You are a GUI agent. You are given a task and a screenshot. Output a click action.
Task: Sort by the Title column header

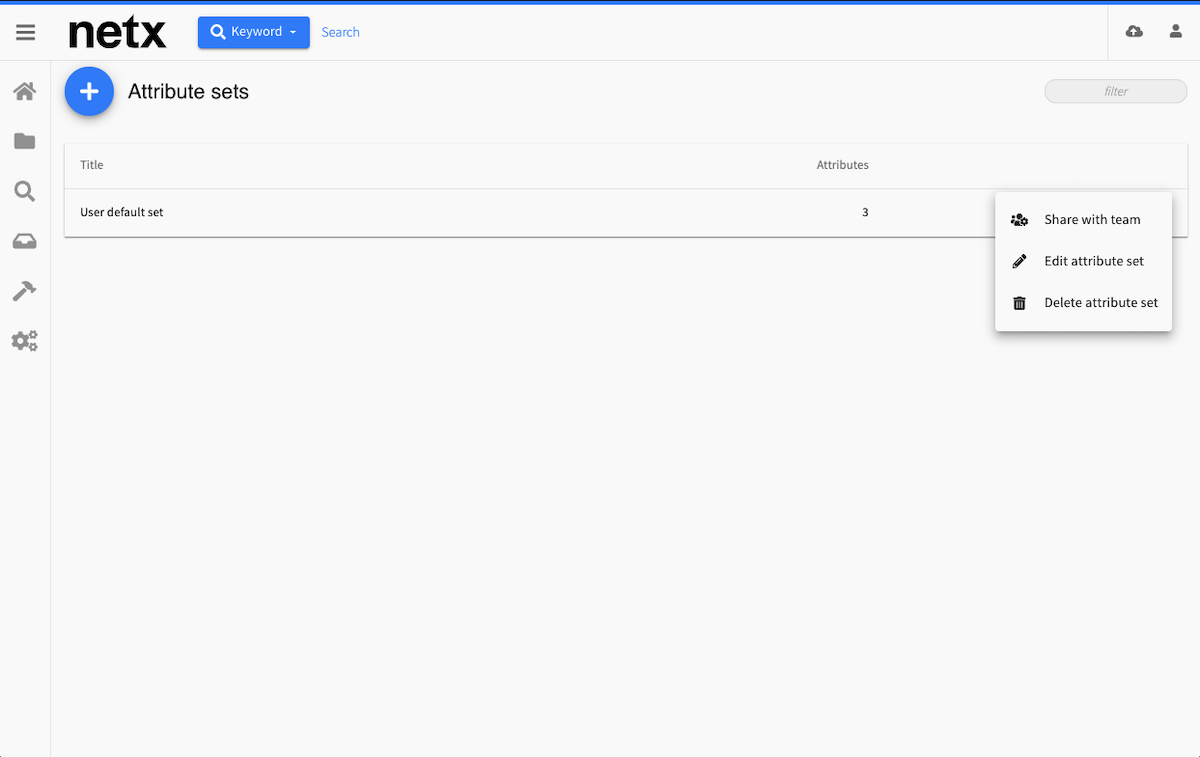pos(92,165)
